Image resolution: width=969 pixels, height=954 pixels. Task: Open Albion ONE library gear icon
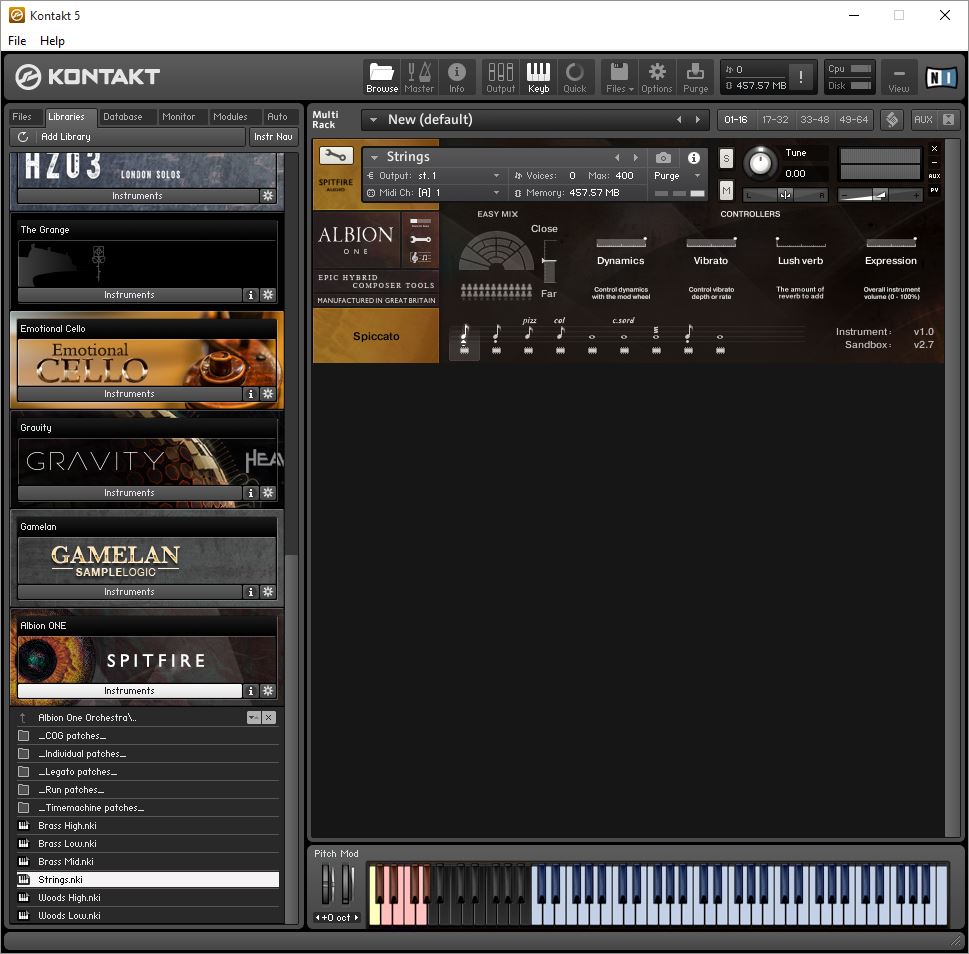point(268,690)
